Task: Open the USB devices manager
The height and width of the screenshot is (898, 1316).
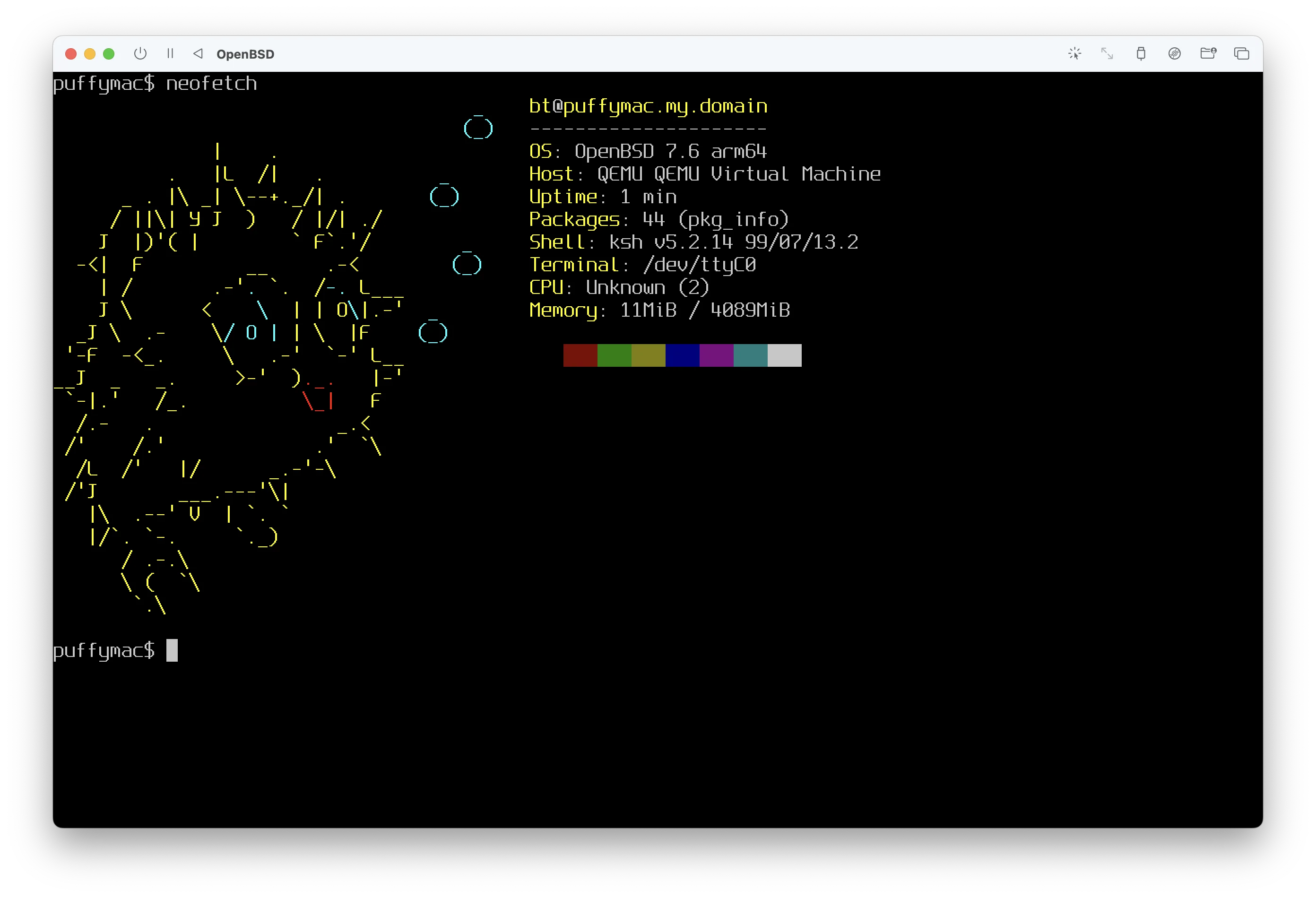Action: tap(1141, 54)
